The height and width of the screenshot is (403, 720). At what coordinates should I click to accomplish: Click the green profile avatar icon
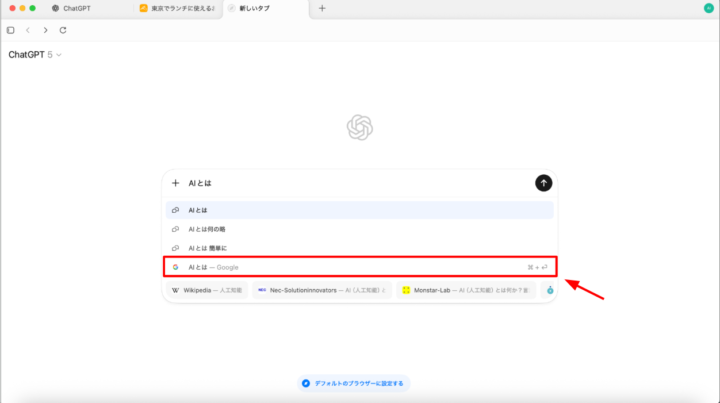[709, 8]
